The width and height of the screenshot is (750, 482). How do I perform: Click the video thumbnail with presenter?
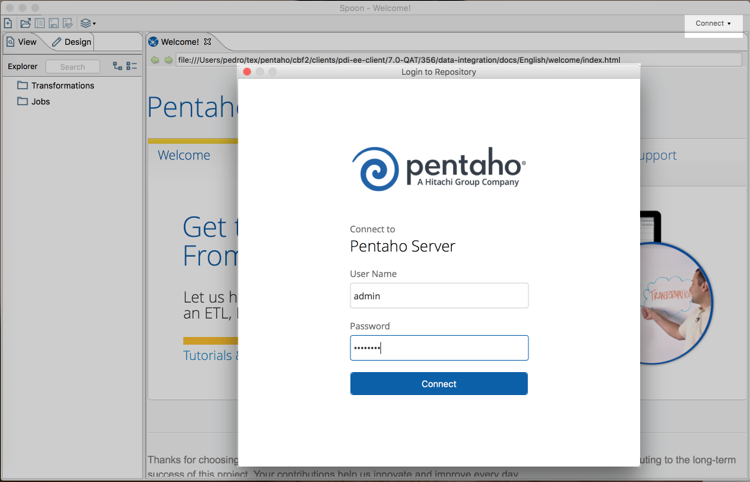coord(676,302)
